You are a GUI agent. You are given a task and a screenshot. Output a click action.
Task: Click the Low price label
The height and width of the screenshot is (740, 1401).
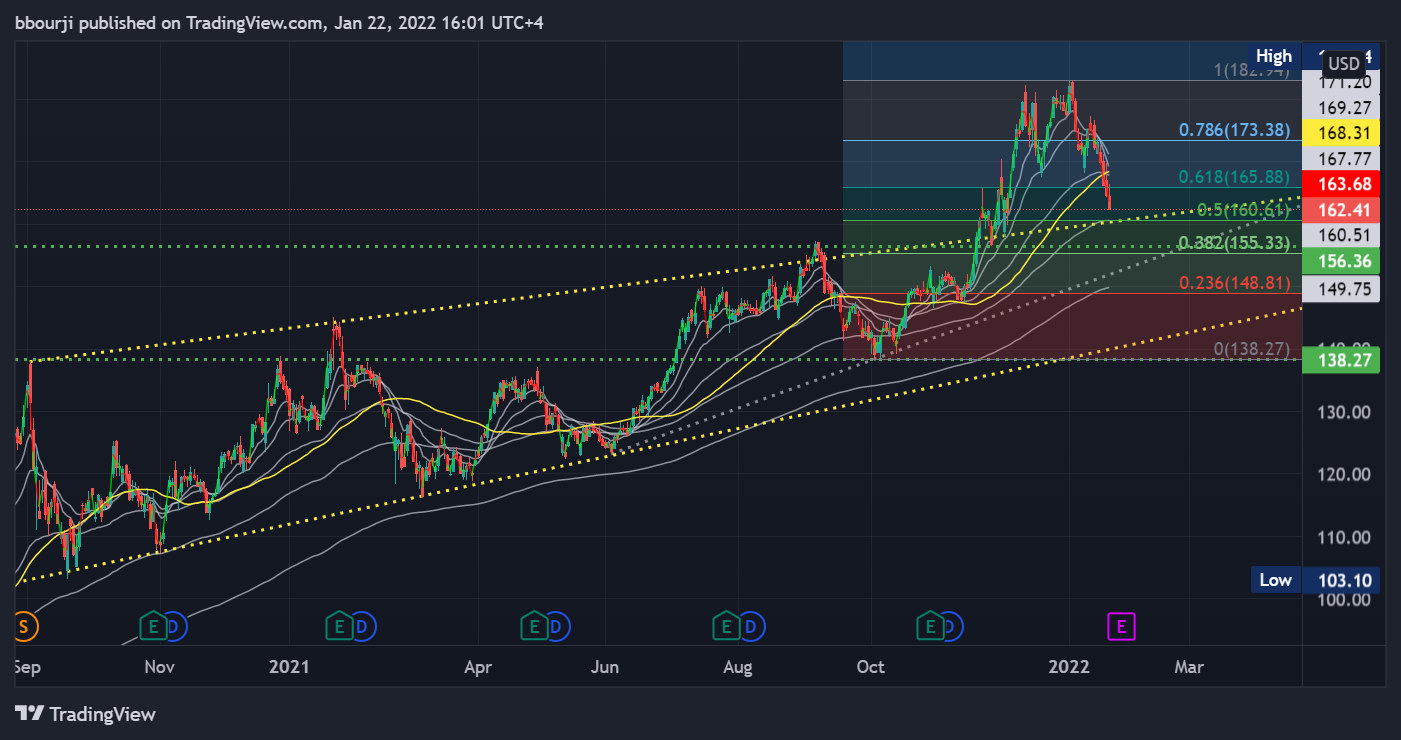(1275, 580)
